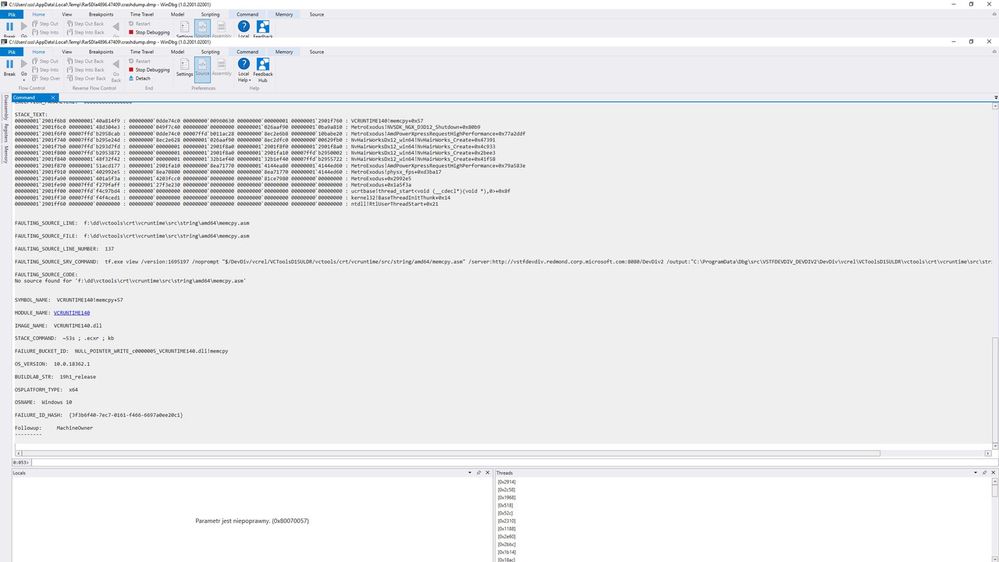Click the Stop Debugging red square
The image size is (999, 562).
click(131, 69)
